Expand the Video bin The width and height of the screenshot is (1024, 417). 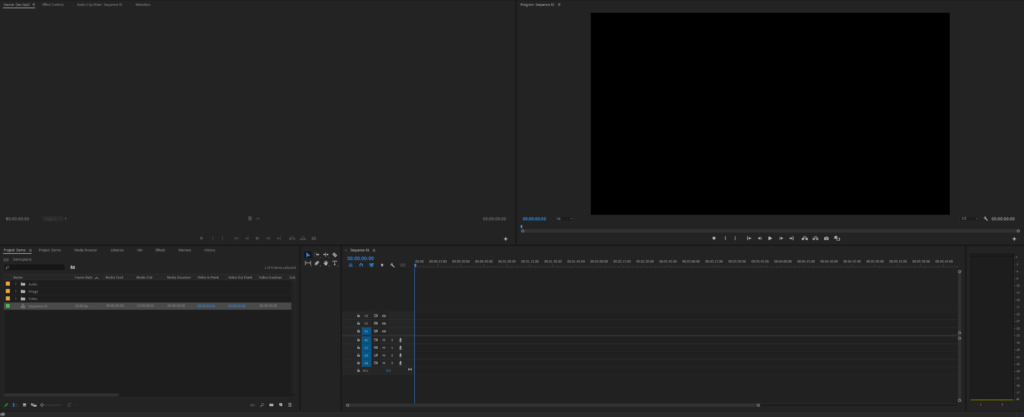[x=16, y=298]
